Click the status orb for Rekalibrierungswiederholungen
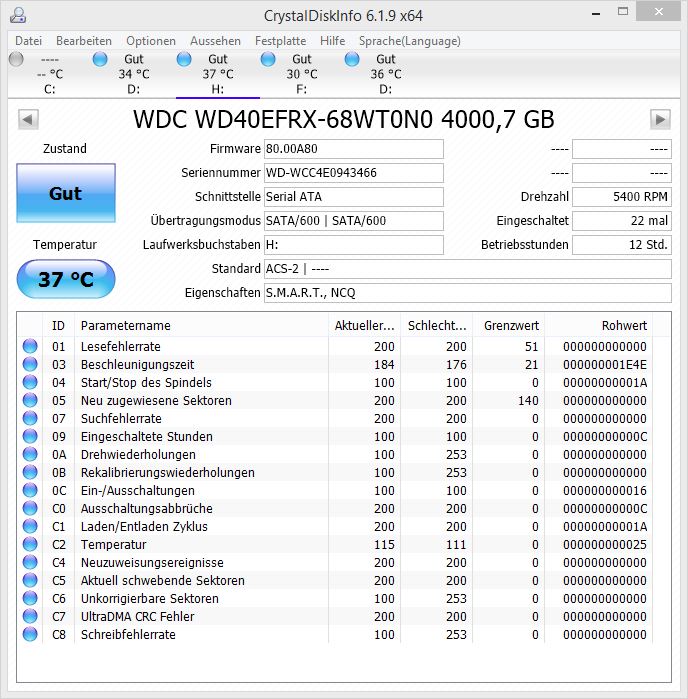Image resolution: width=688 pixels, height=699 pixels. point(30,472)
